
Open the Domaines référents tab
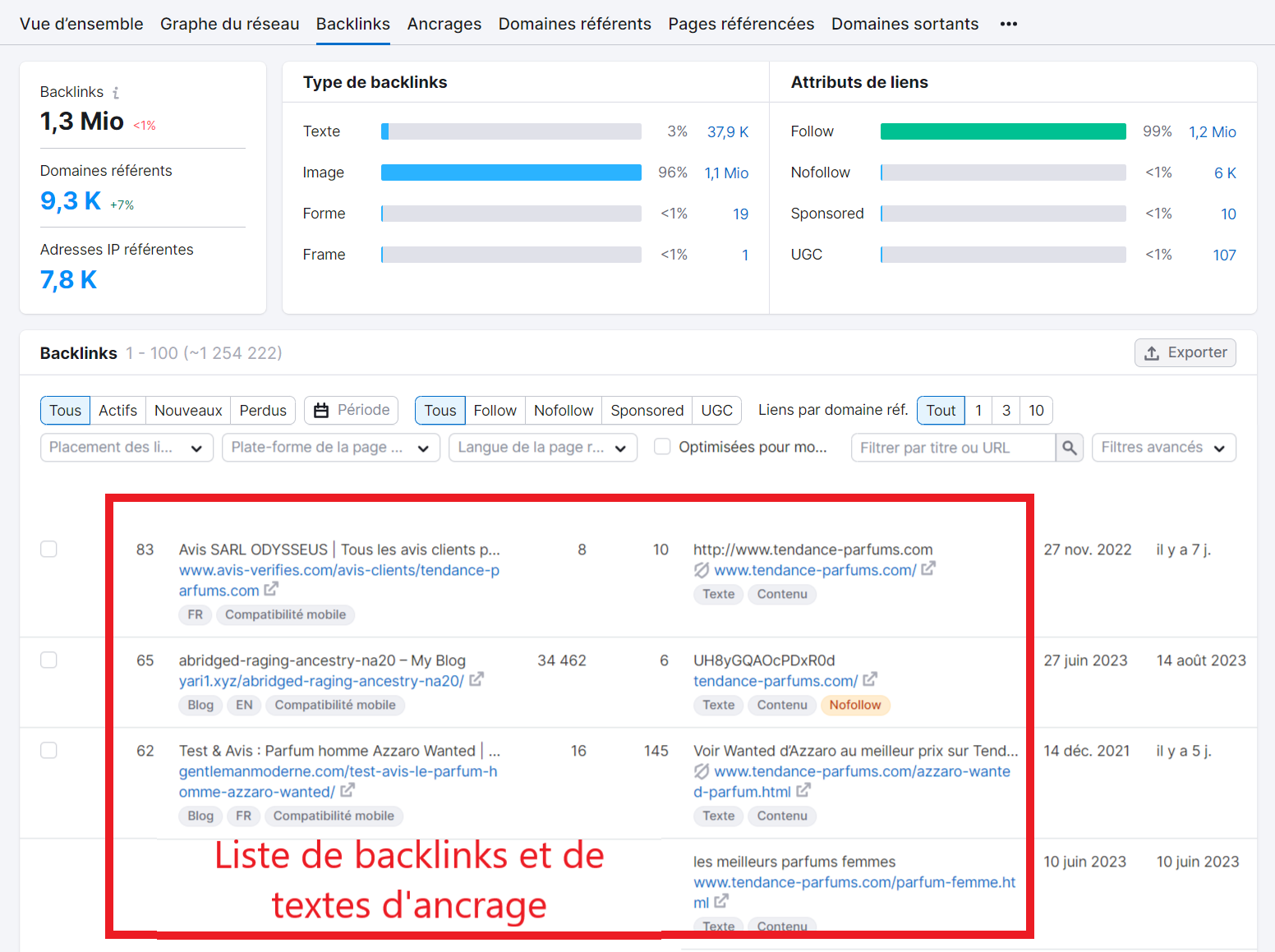point(574,24)
